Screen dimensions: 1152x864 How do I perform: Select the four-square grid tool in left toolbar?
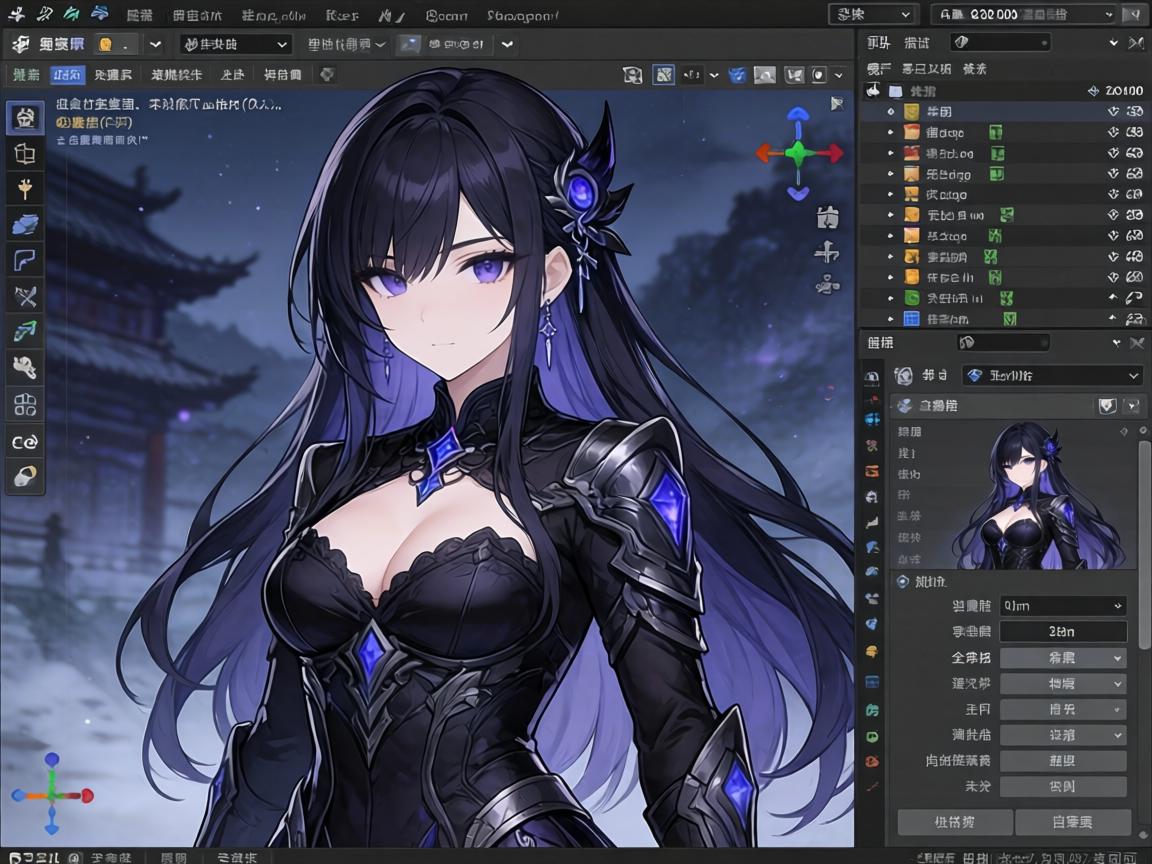(25, 404)
